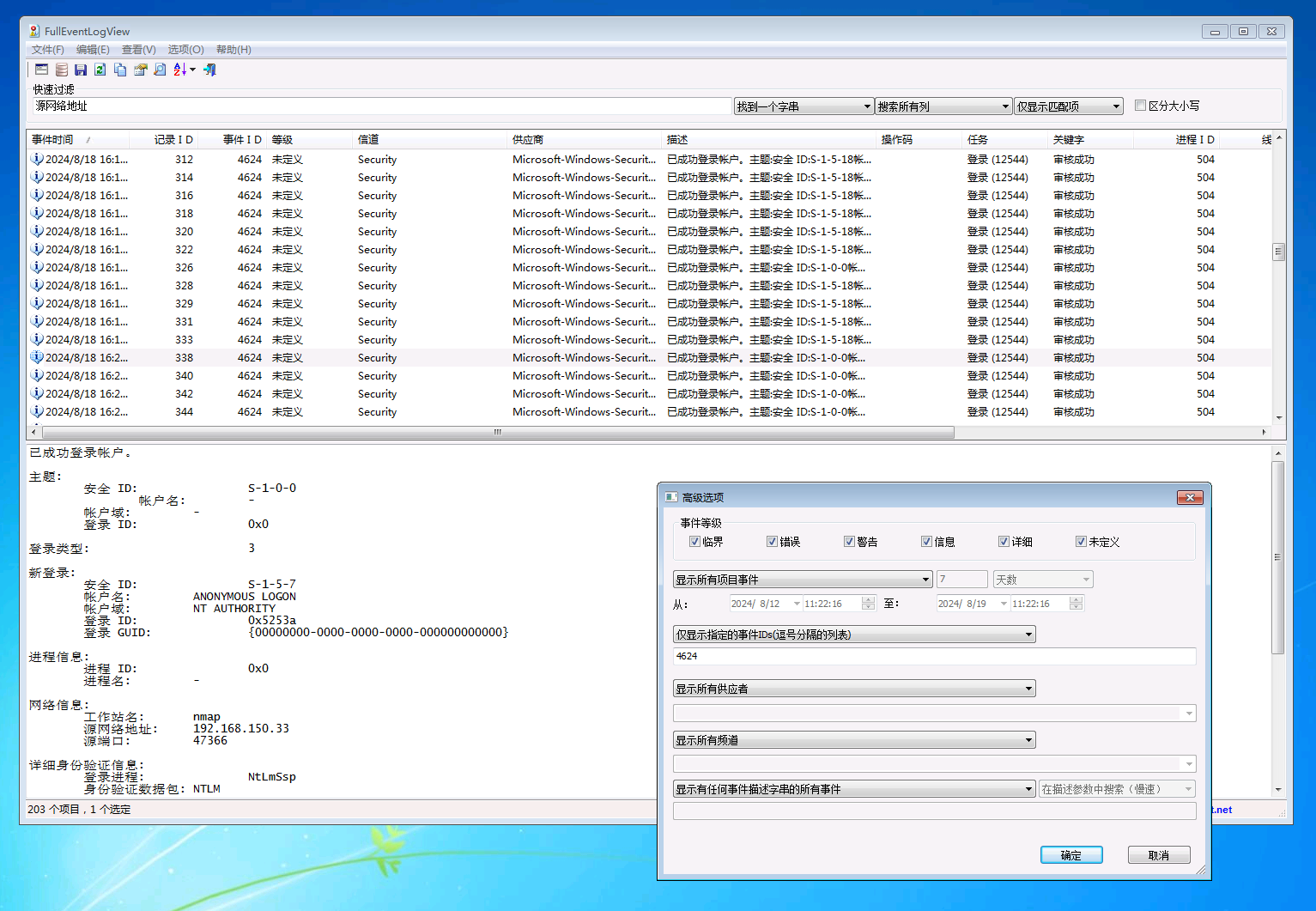Open the 显示所有频道 dropdown
1316x911 pixels.
point(854,740)
